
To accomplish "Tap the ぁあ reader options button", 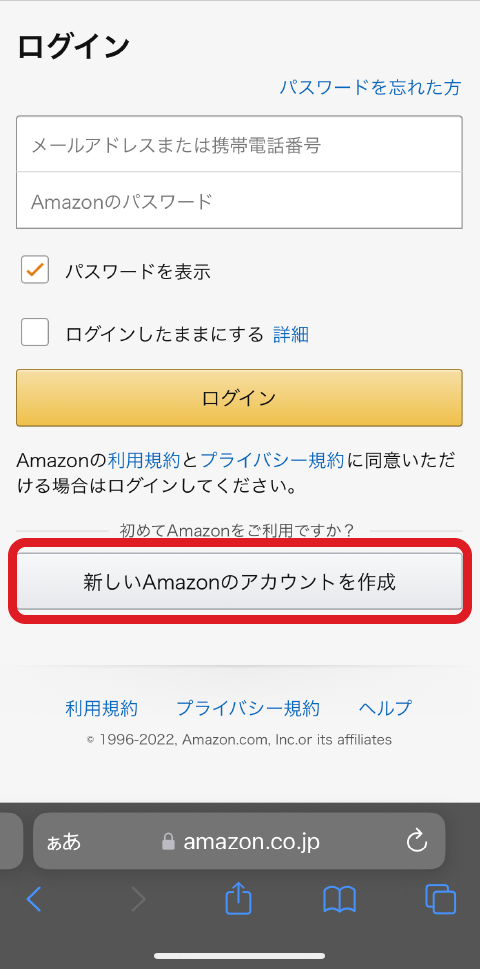I will pyautogui.click(x=64, y=842).
